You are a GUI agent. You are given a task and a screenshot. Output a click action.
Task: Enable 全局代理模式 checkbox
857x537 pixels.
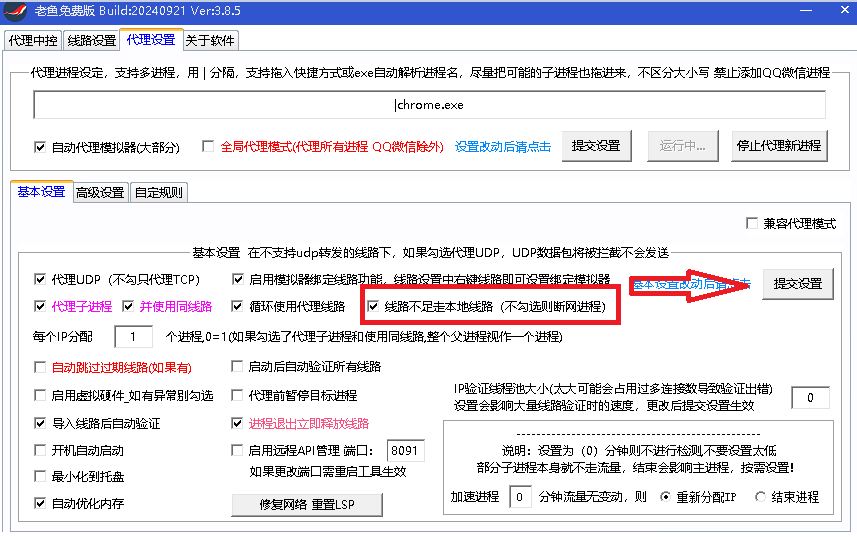click(x=209, y=147)
